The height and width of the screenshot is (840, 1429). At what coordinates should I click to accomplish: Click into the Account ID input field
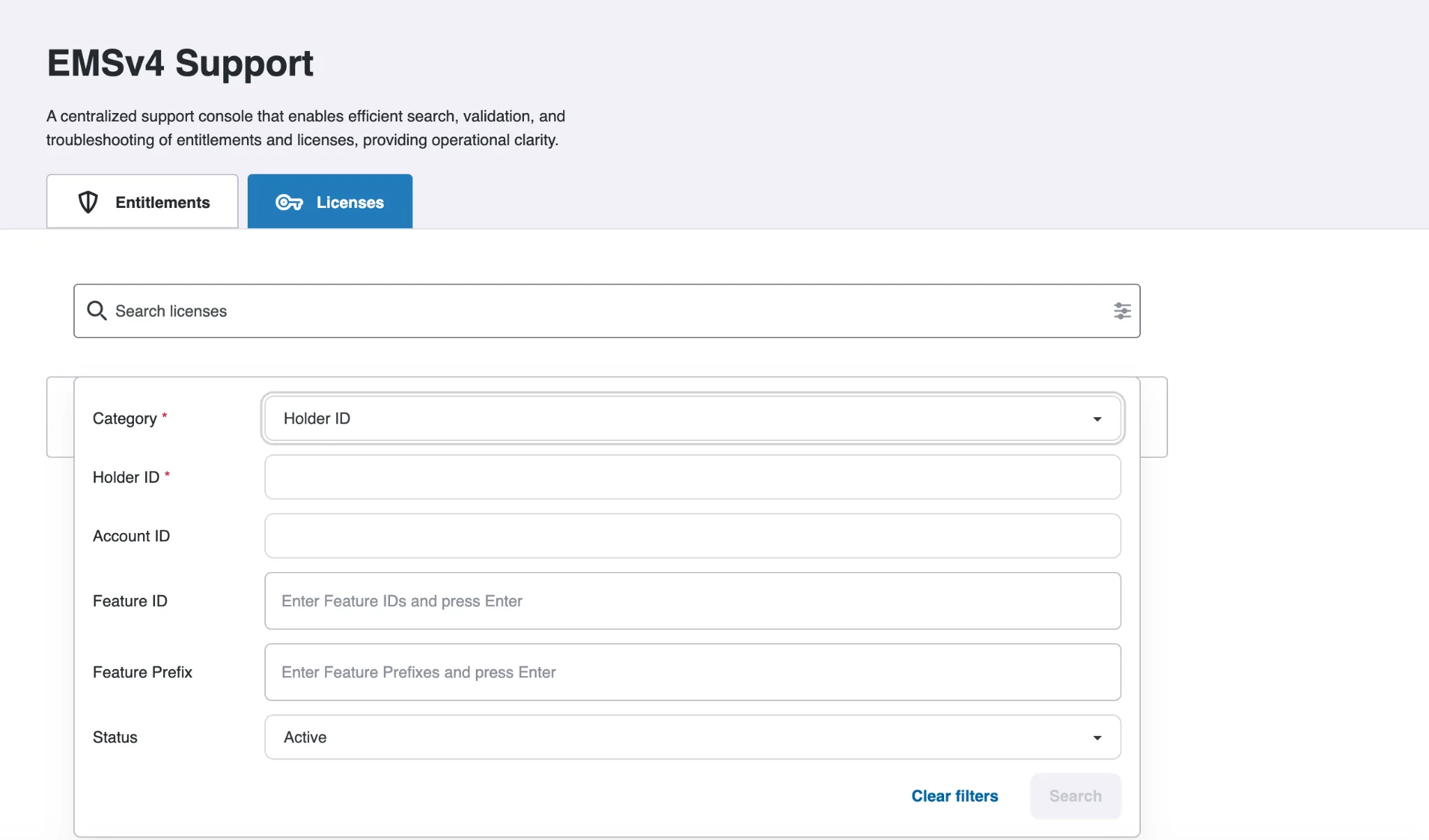693,536
